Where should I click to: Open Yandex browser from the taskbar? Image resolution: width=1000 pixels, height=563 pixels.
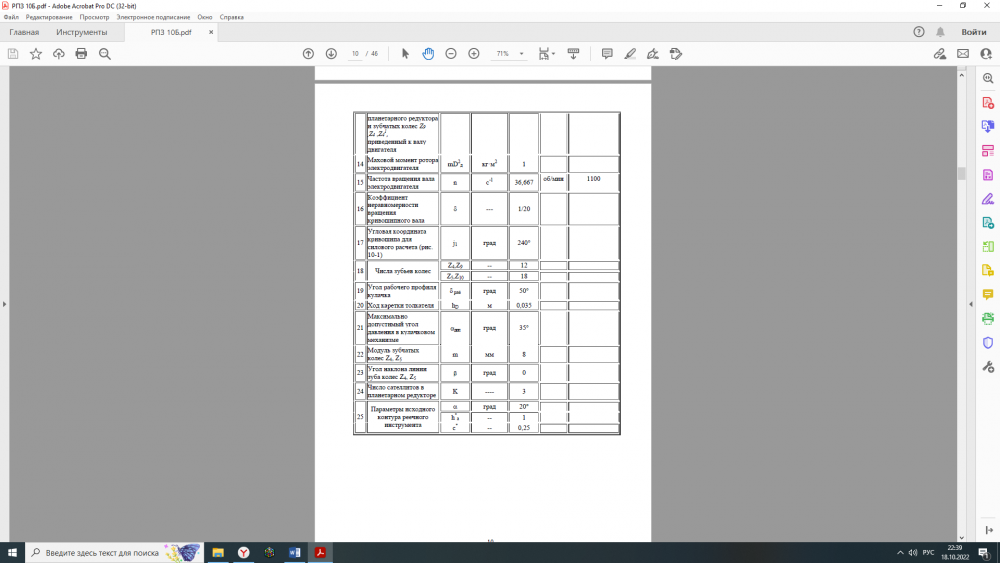pyautogui.click(x=244, y=553)
